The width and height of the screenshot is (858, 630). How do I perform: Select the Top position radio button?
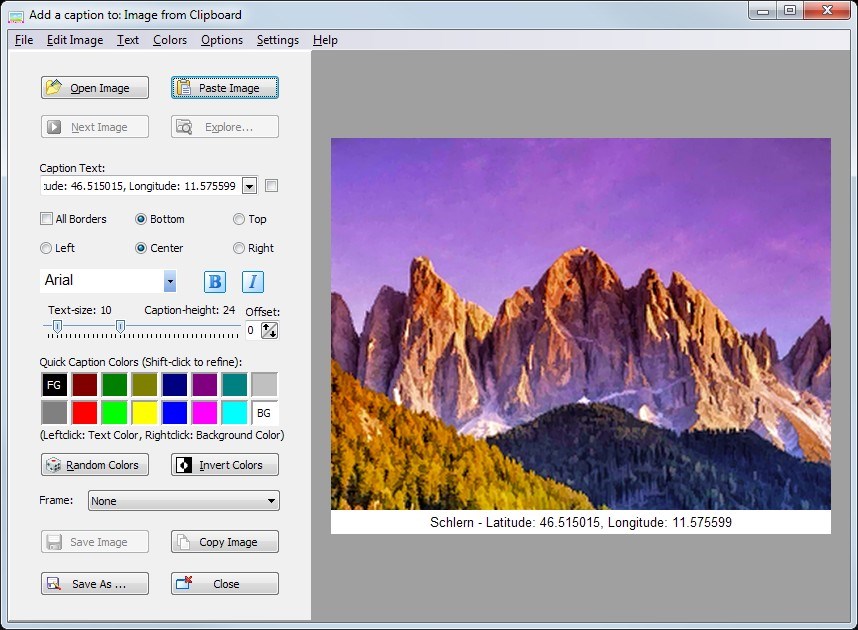[x=239, y=219]
